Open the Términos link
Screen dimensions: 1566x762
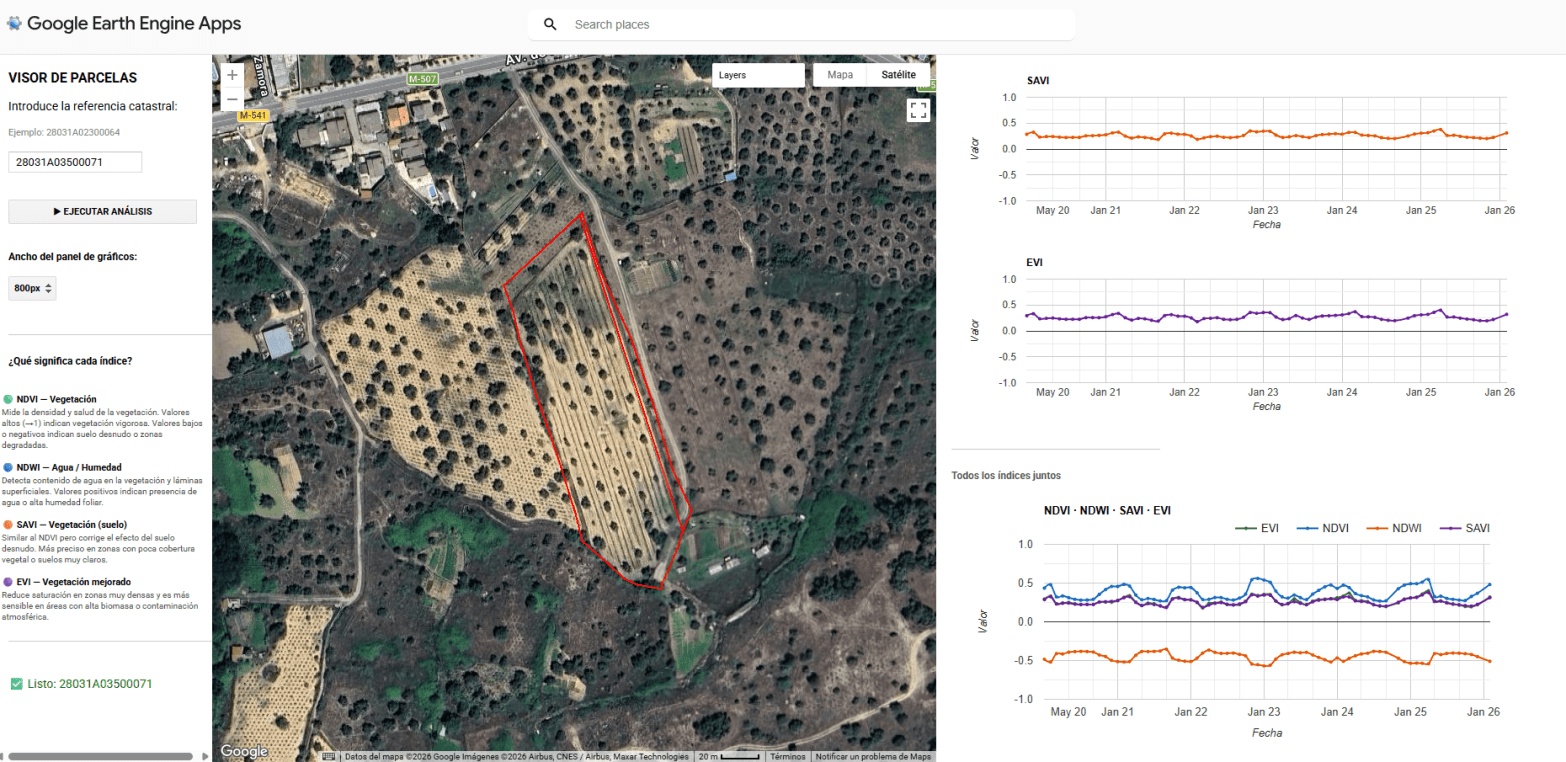788,757
